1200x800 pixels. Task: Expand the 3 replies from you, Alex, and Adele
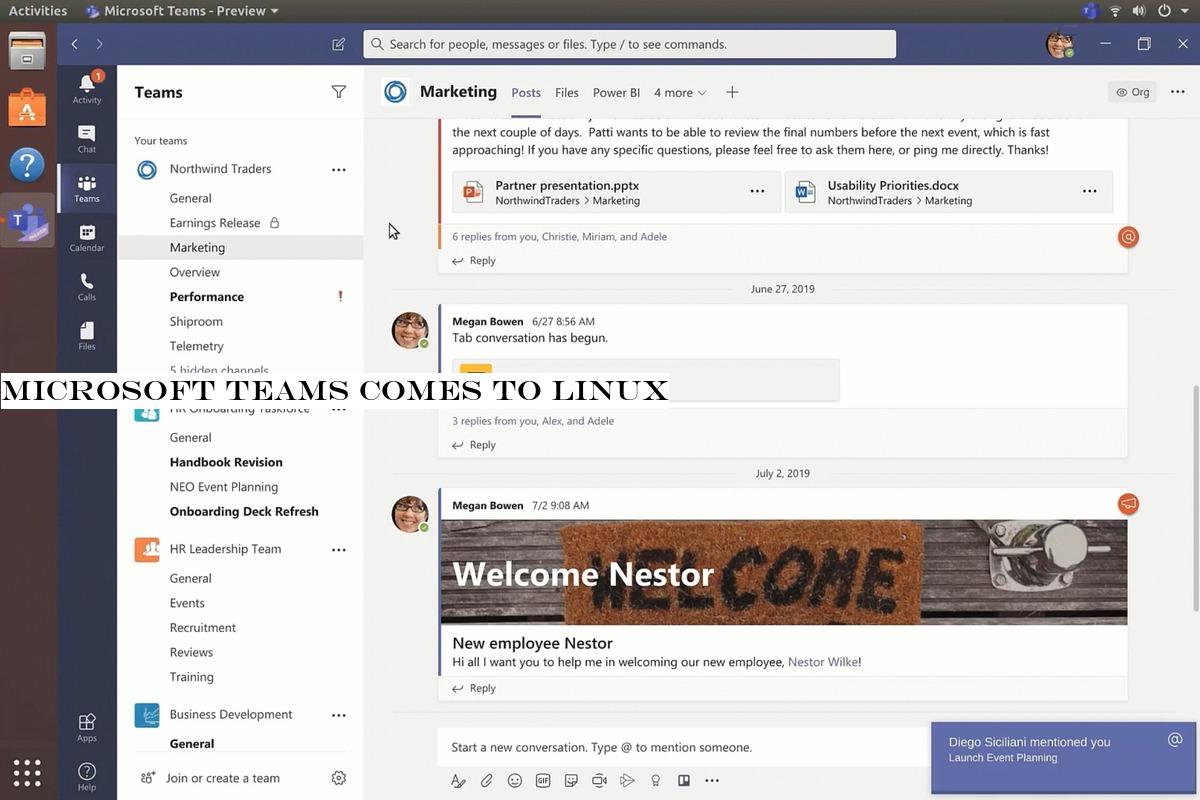533,421
